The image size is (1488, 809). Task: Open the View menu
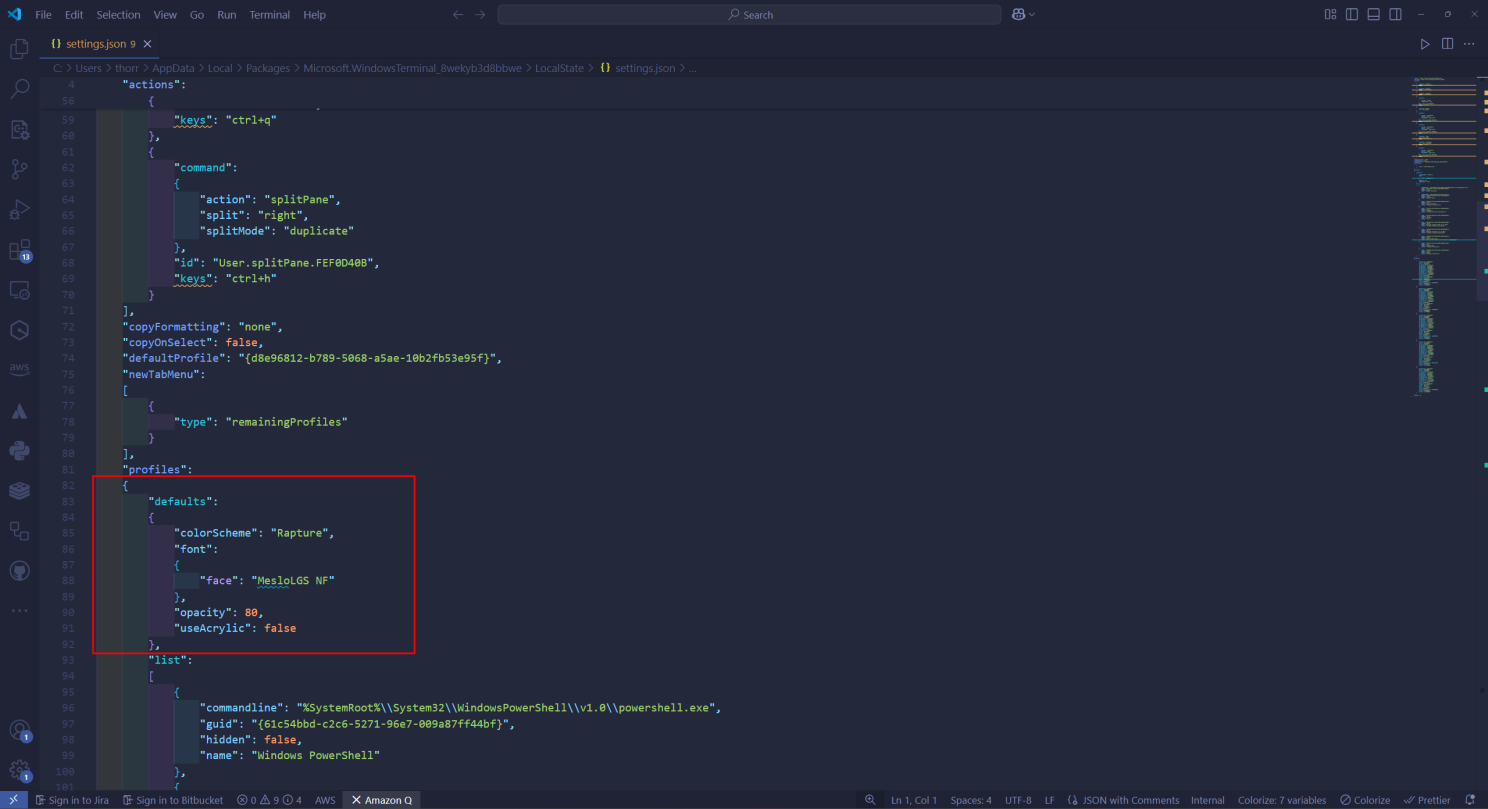[x=165, y=15]
